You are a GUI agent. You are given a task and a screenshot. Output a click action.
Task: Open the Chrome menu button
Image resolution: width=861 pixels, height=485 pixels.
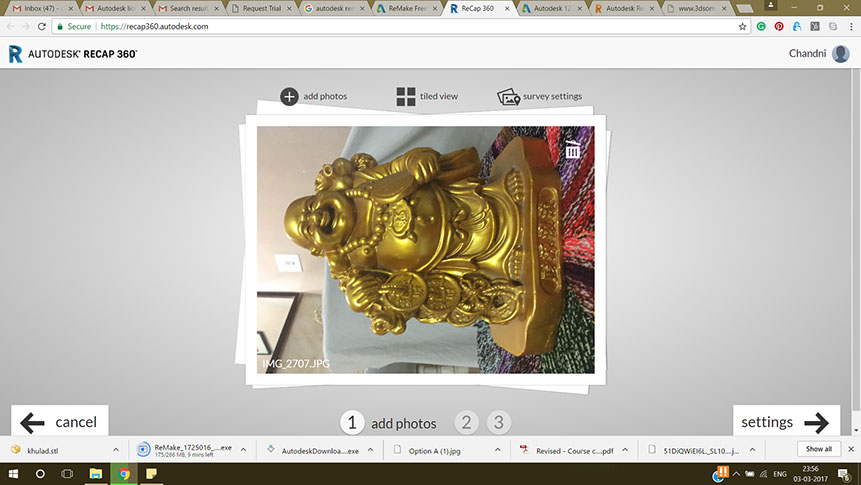click(x=851, y=26)
